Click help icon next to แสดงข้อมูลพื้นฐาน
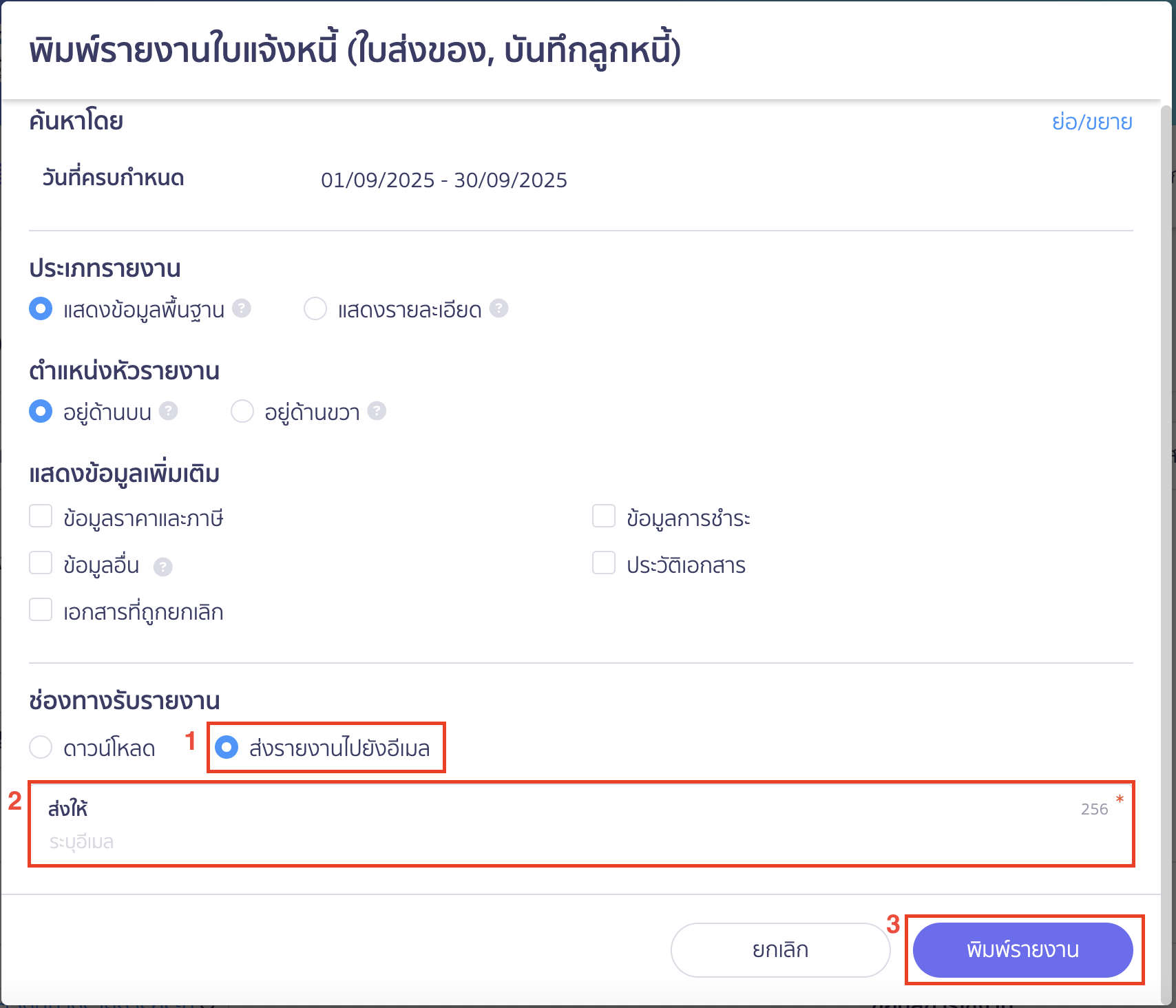The width and height of the screenshot is (1176, 1008). (x=242, y=308)
